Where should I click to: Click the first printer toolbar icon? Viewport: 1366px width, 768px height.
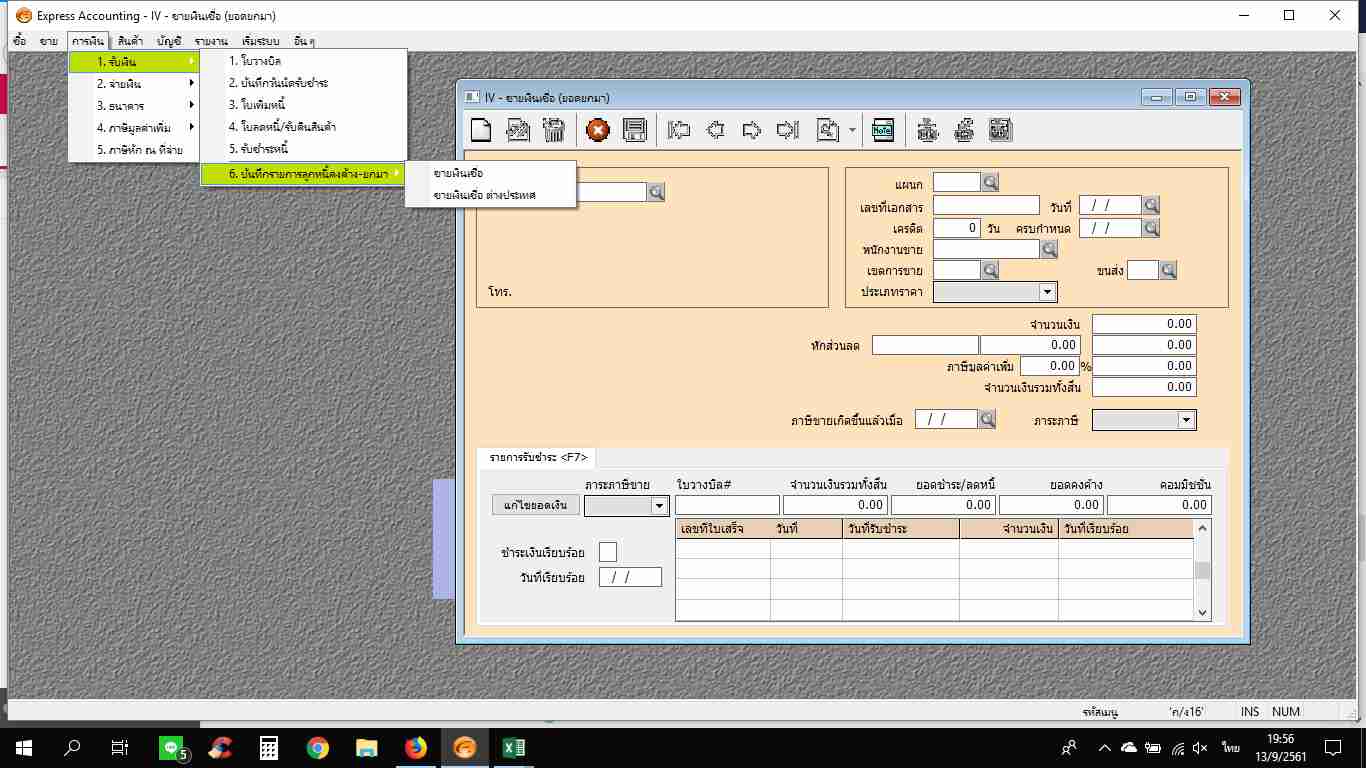pyautogui.click(x=928, y=130)
